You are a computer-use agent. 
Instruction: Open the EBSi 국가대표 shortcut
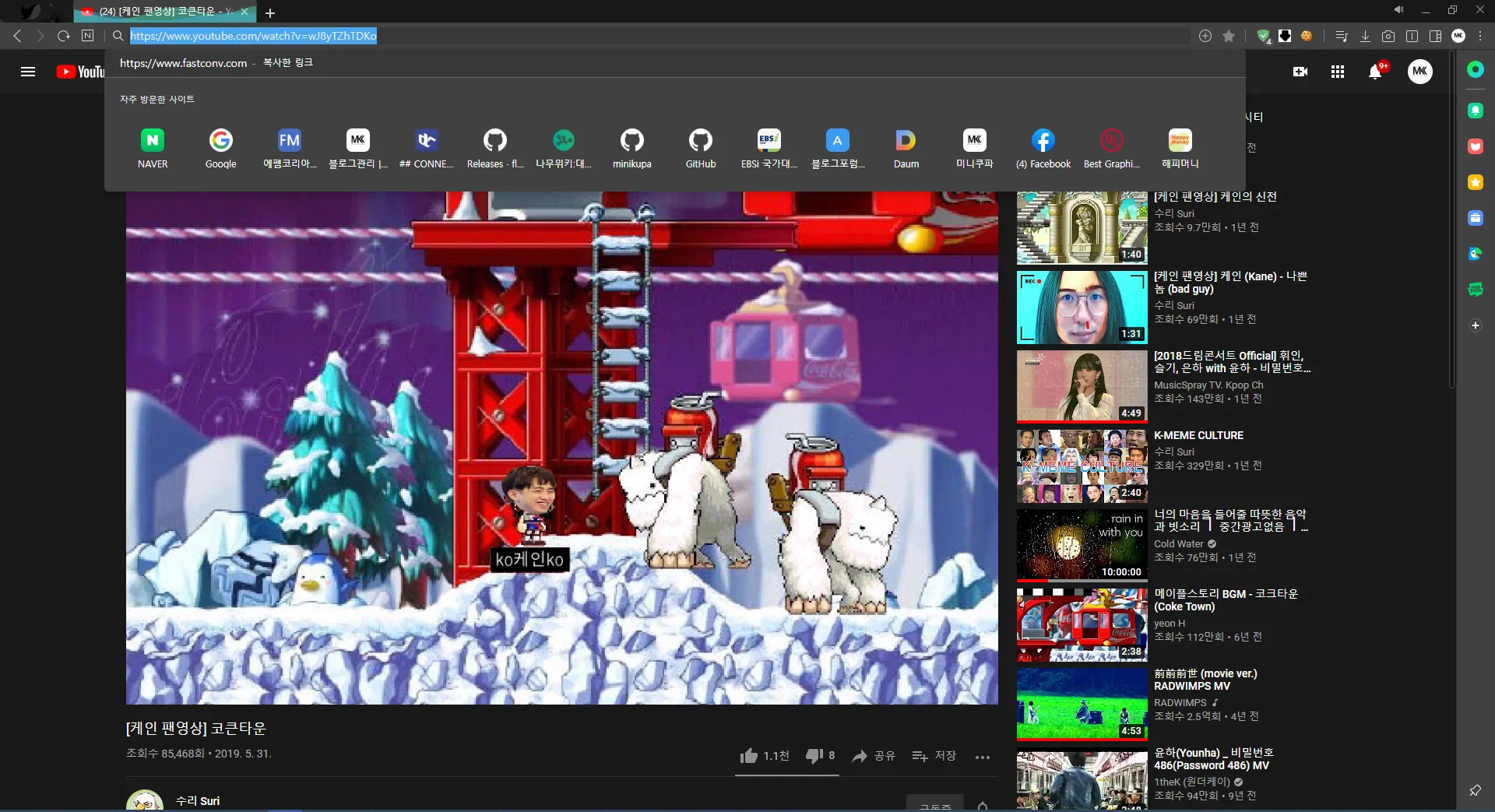(x=769, y=148)
